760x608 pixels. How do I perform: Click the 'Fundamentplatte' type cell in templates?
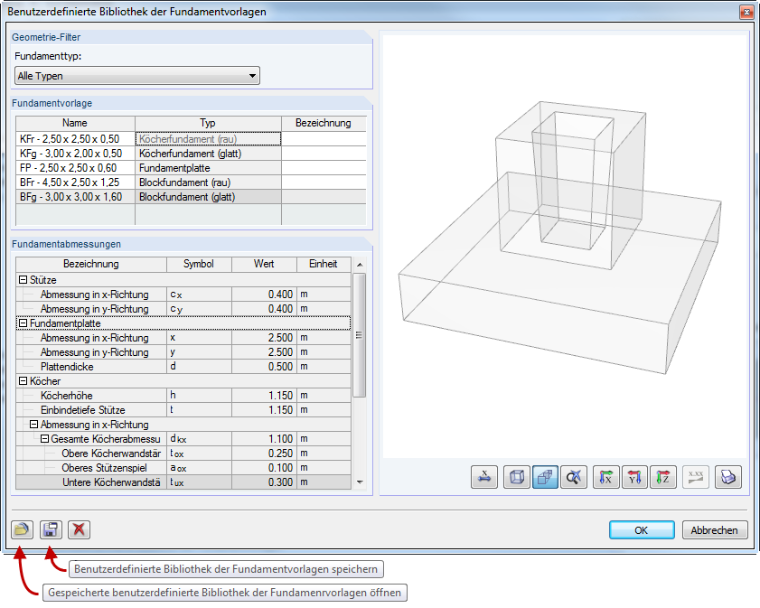208,168
